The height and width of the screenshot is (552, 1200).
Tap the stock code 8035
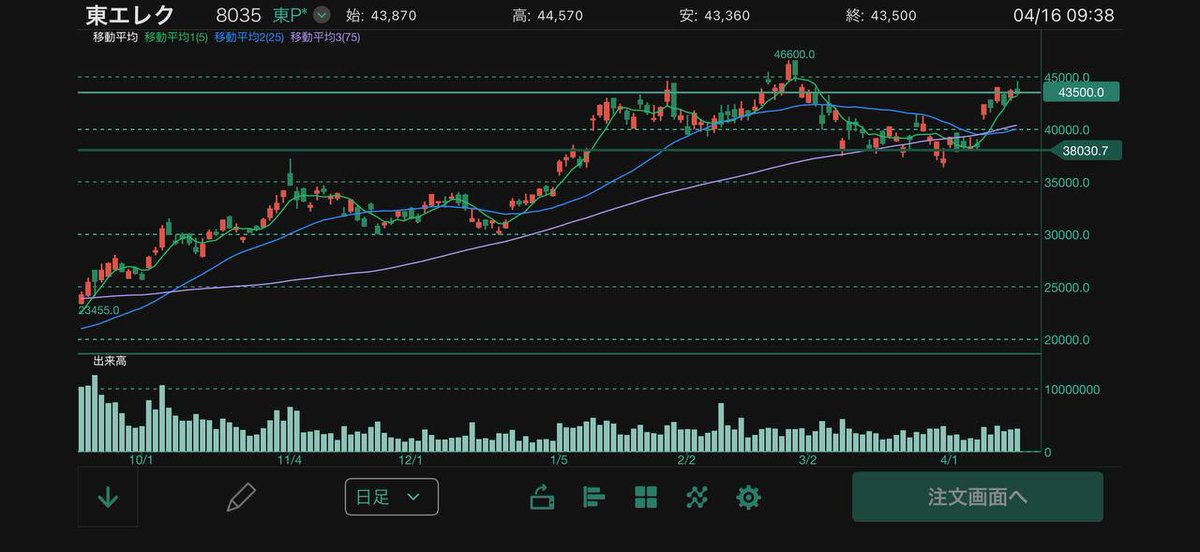(238, 15)
